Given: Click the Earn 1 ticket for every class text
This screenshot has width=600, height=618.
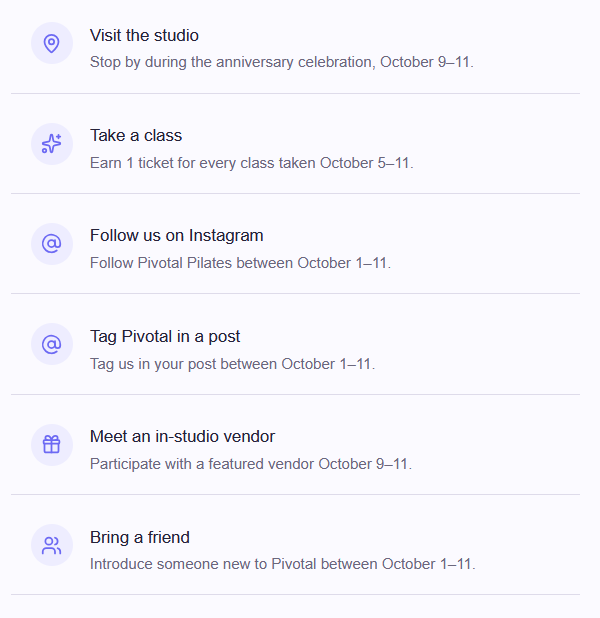Looking at the screenshot, I should pyautogui.click(x=252, y=163).
